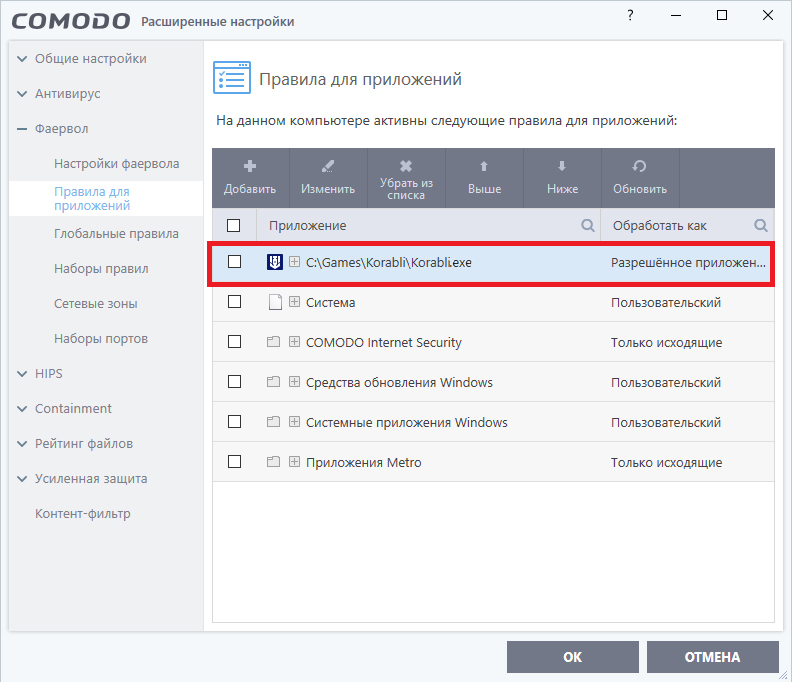Move rule up with Выше arrow

(484, 166)
